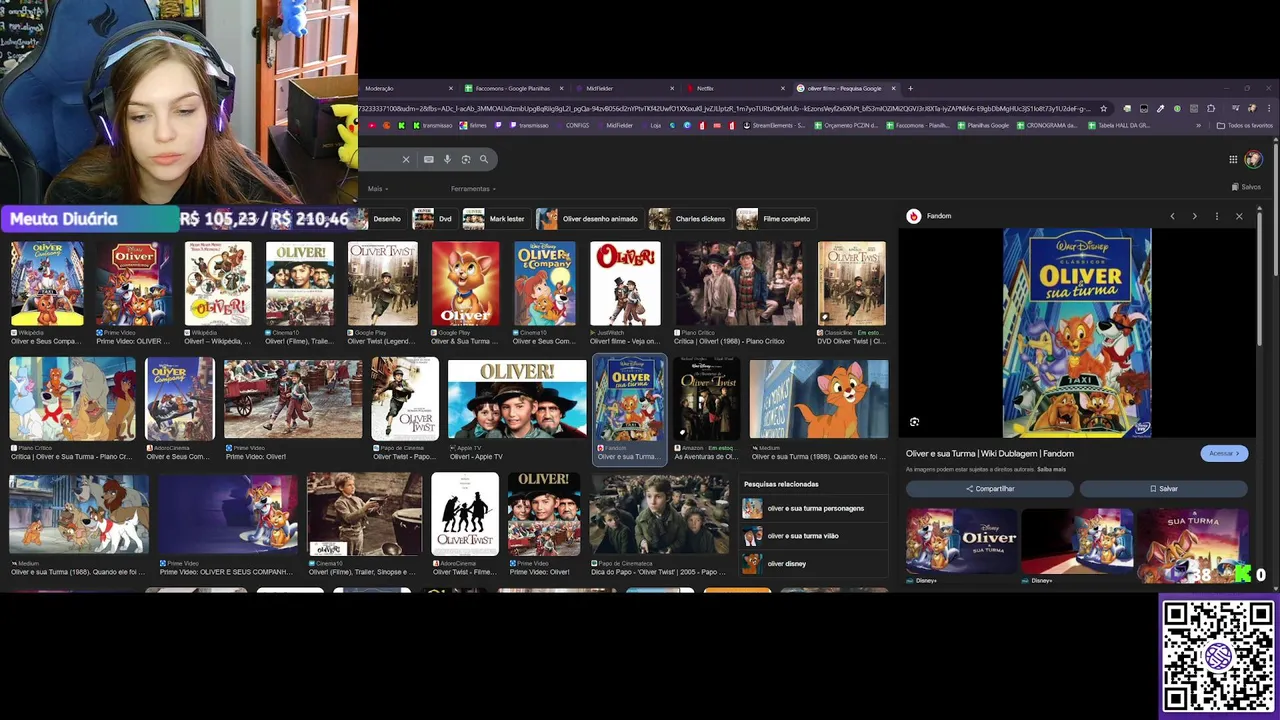This screenshot has width=1280, height=720.
Task: Click the magnifier search button
Action: tap(484, 159)
